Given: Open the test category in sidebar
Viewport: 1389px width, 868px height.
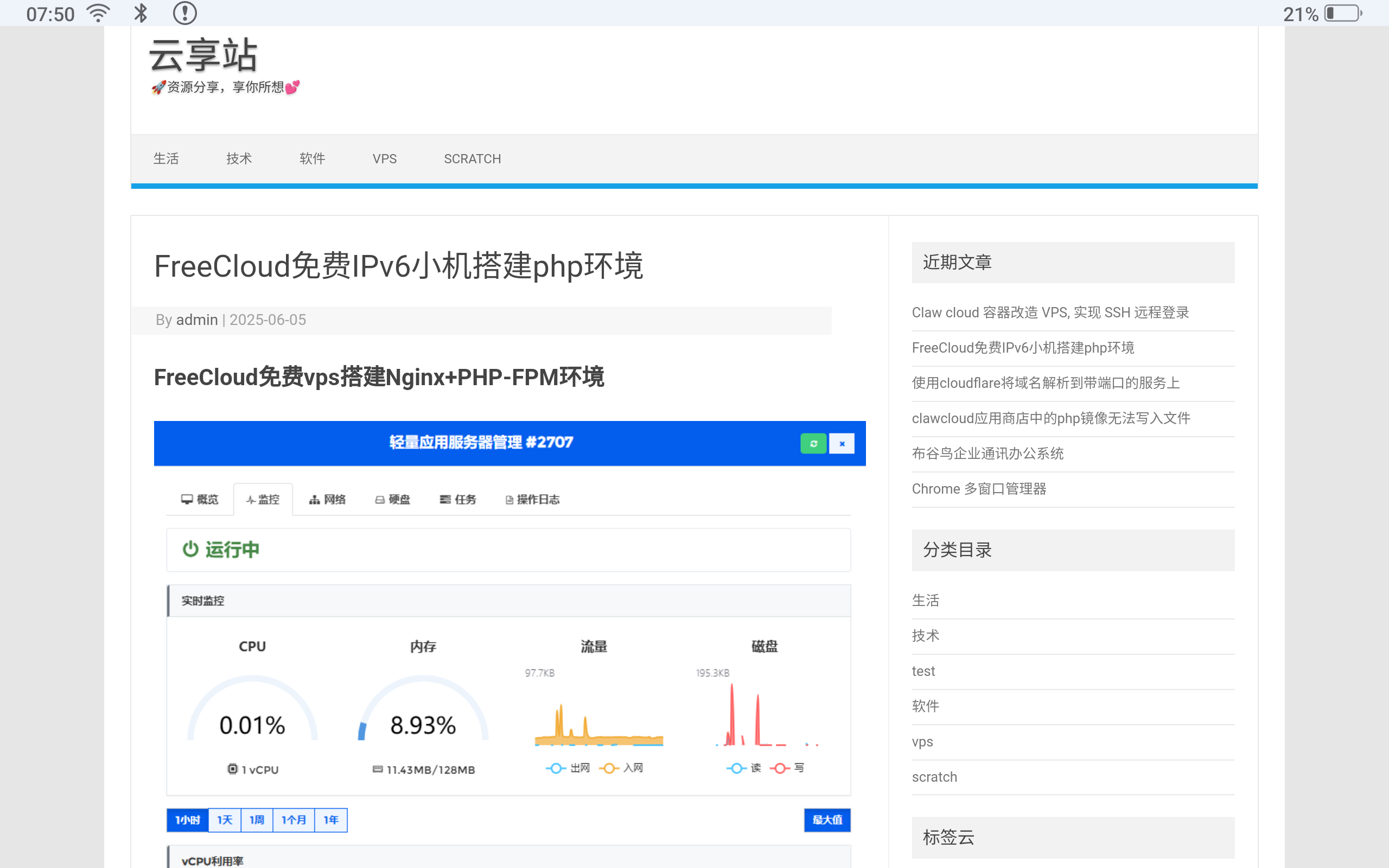Looking at the screenshot, I should coord(923,671).
